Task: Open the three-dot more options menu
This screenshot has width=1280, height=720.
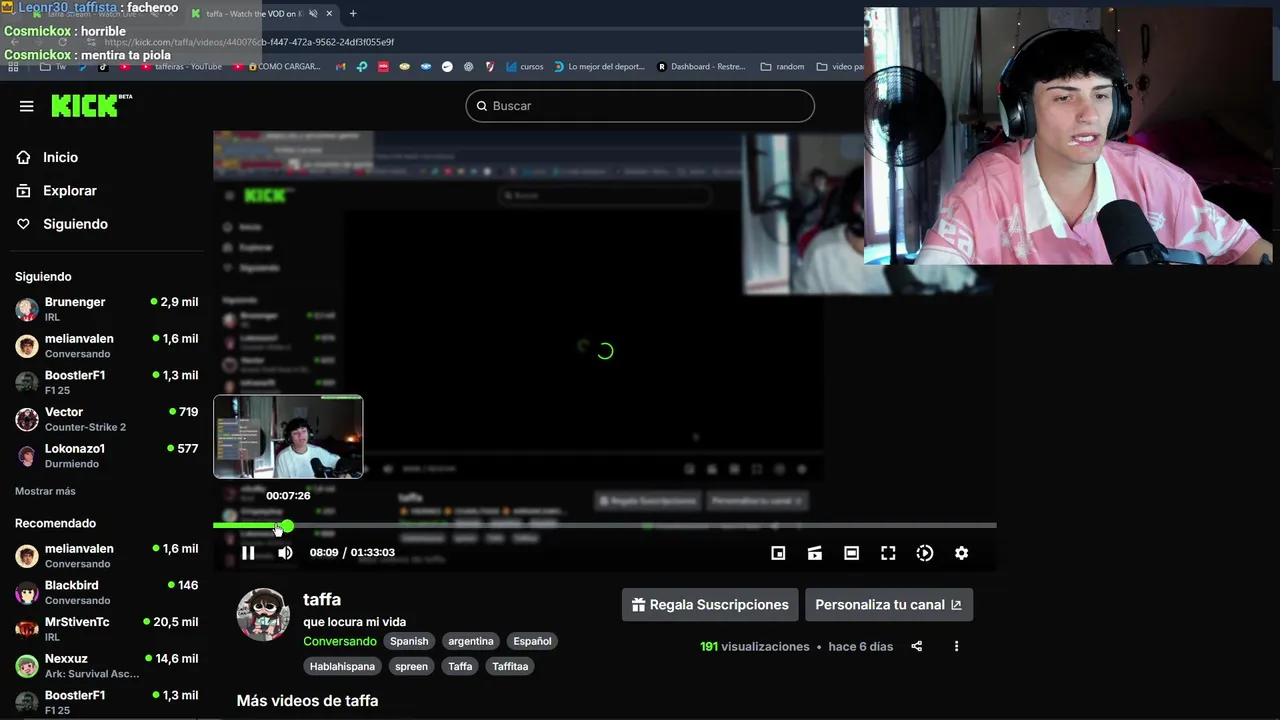Action: [956, 647]
